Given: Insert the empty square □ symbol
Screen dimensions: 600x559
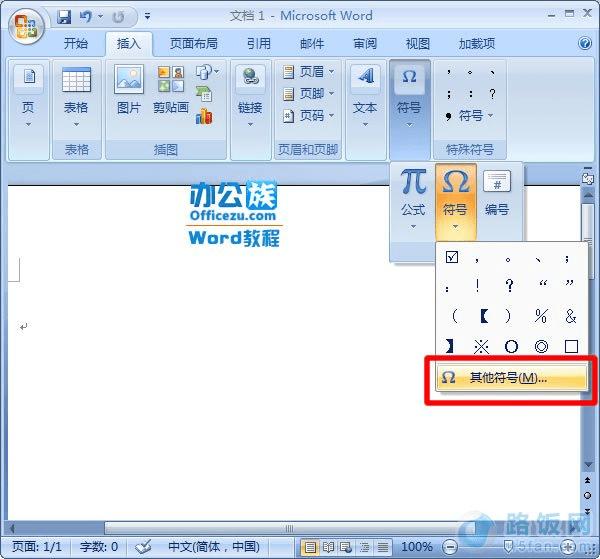Looking at the screenshot, I should tap(571, 347).
